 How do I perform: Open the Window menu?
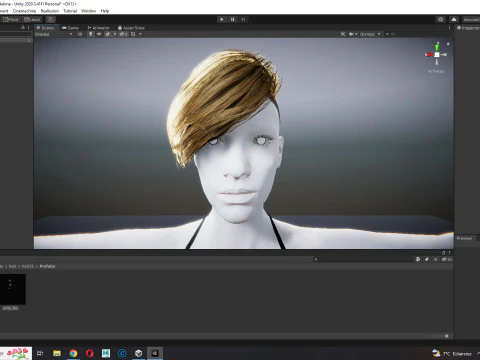(x=88, y=11)
